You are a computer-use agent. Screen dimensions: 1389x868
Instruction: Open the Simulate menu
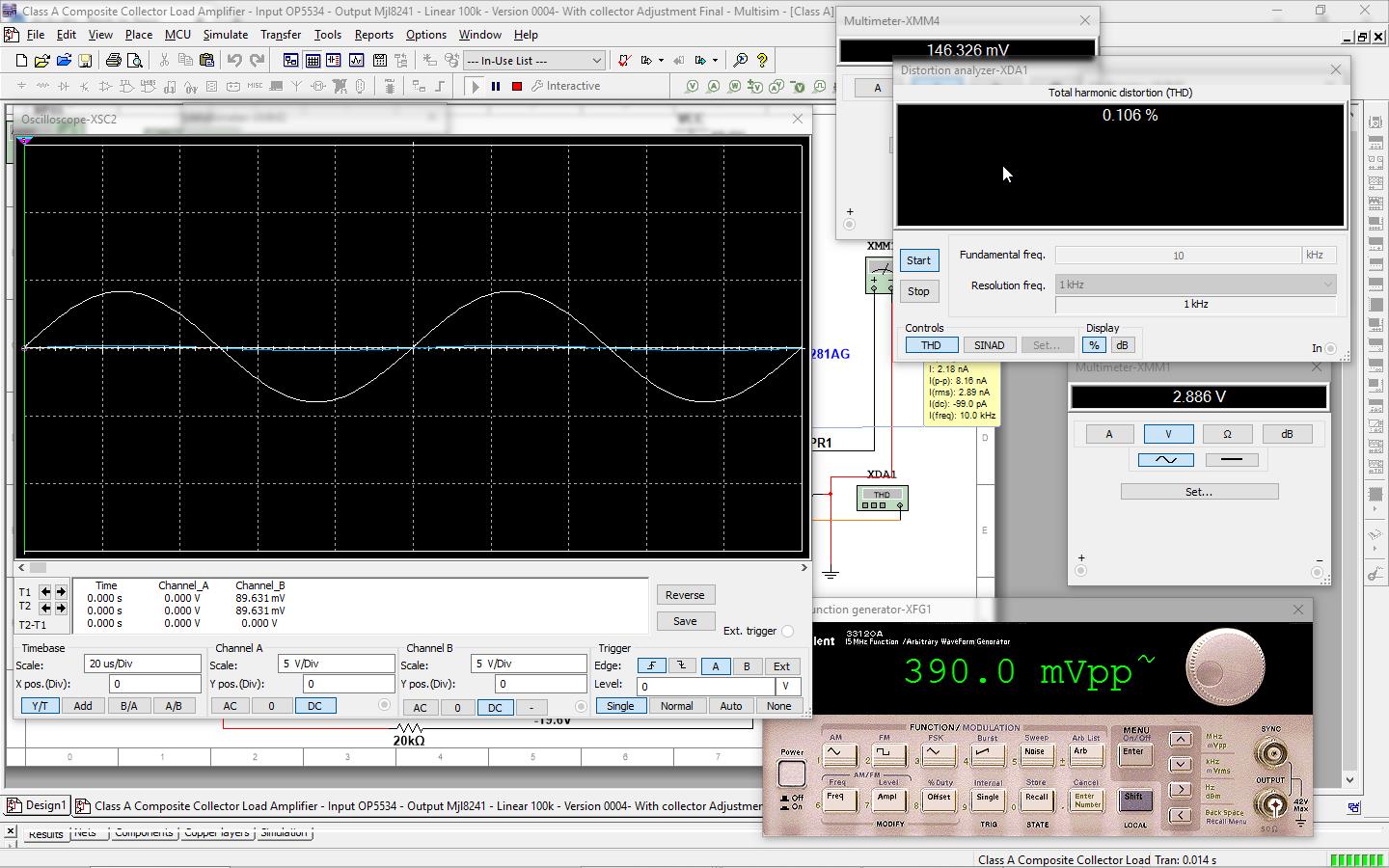[225, 35]
